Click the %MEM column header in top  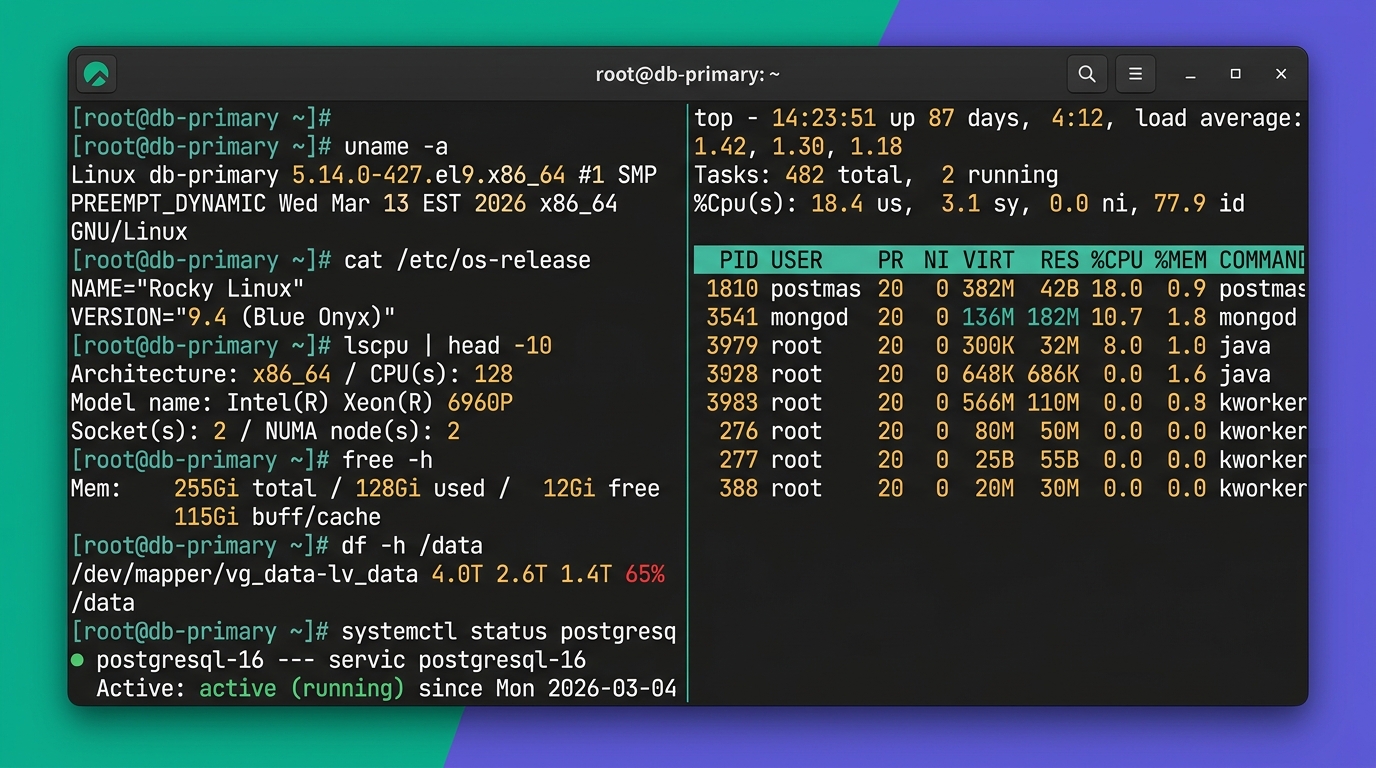pos(1181,261)
